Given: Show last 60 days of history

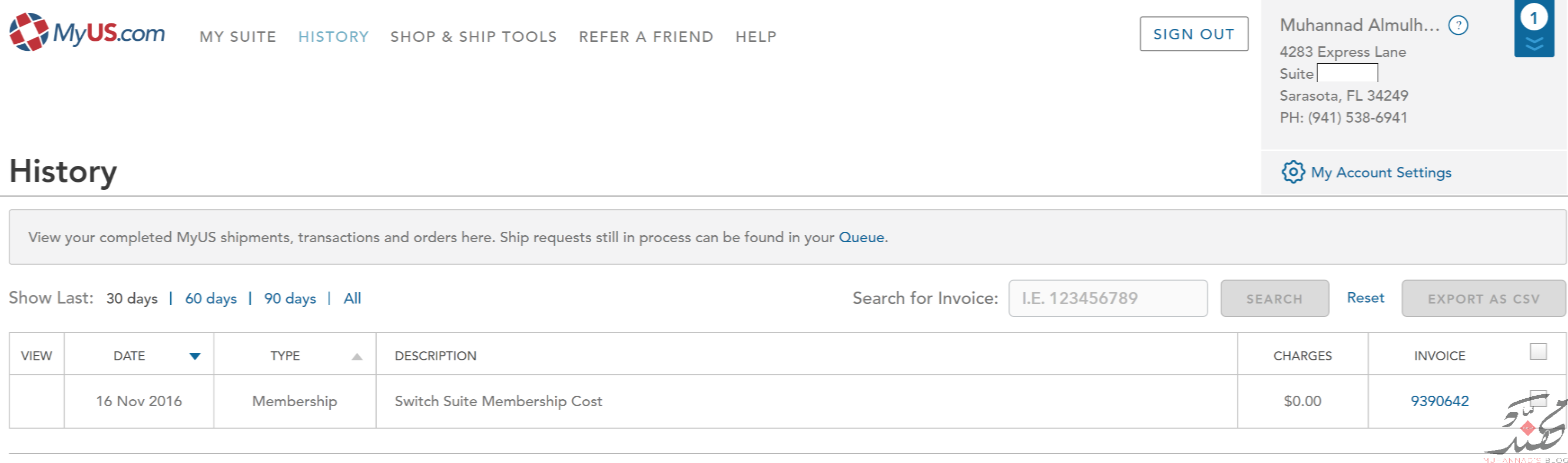Looking at the screenshot, I should pos(211,299).
